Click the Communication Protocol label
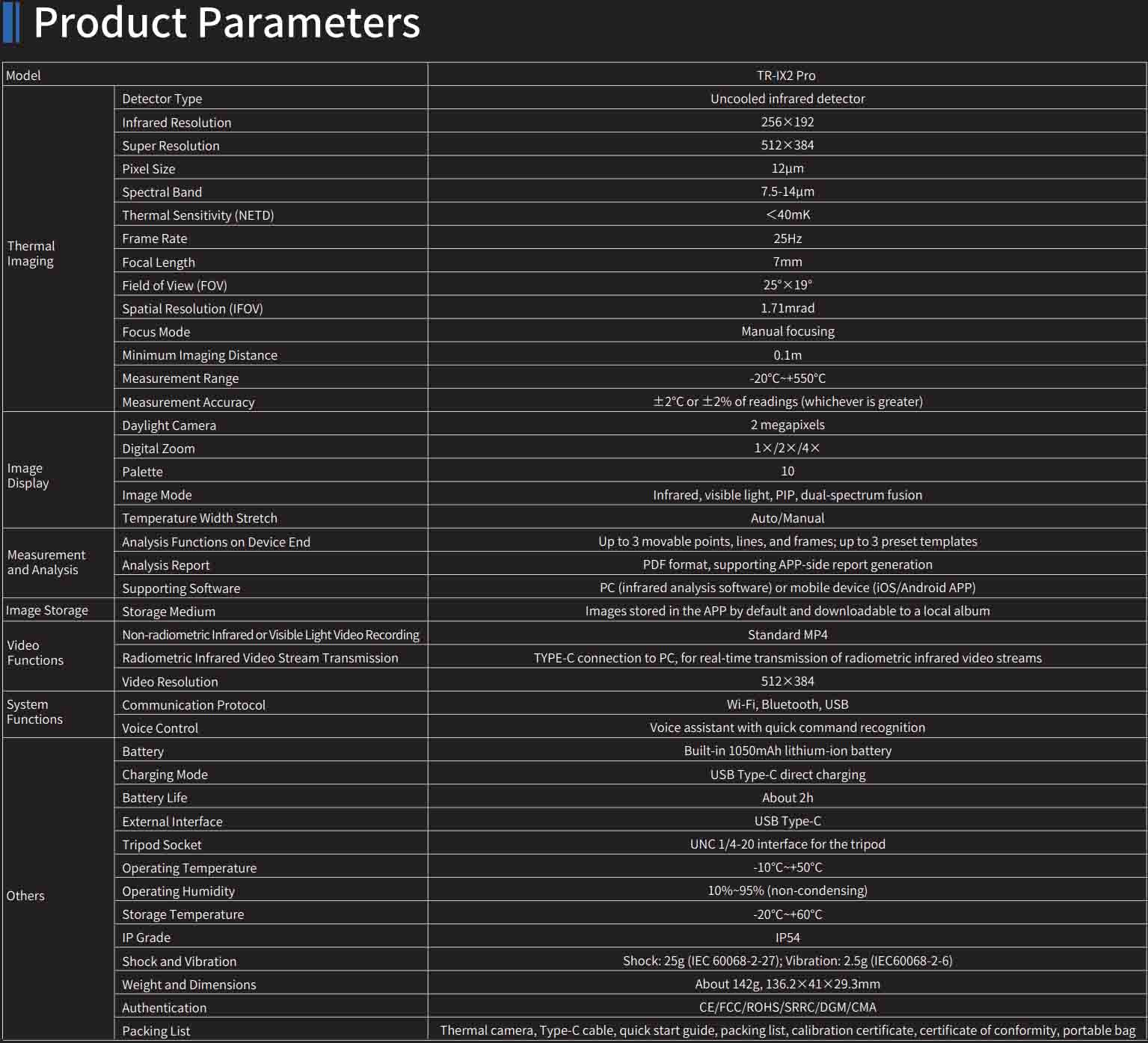Screen dimensions: 1148x1043 pos(194,705)
